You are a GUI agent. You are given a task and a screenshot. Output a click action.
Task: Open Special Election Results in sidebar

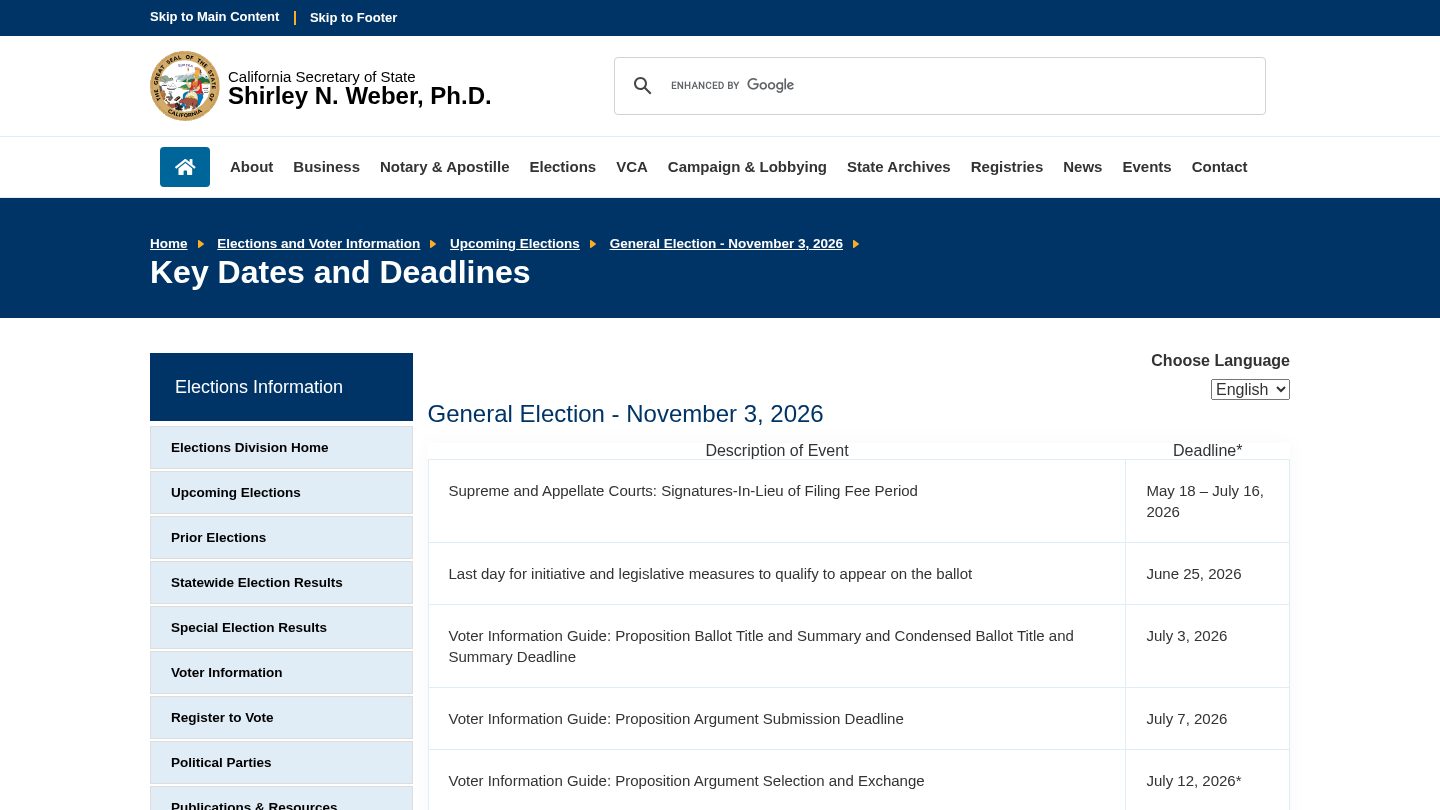pyautogui.click(x=281, y=628)
